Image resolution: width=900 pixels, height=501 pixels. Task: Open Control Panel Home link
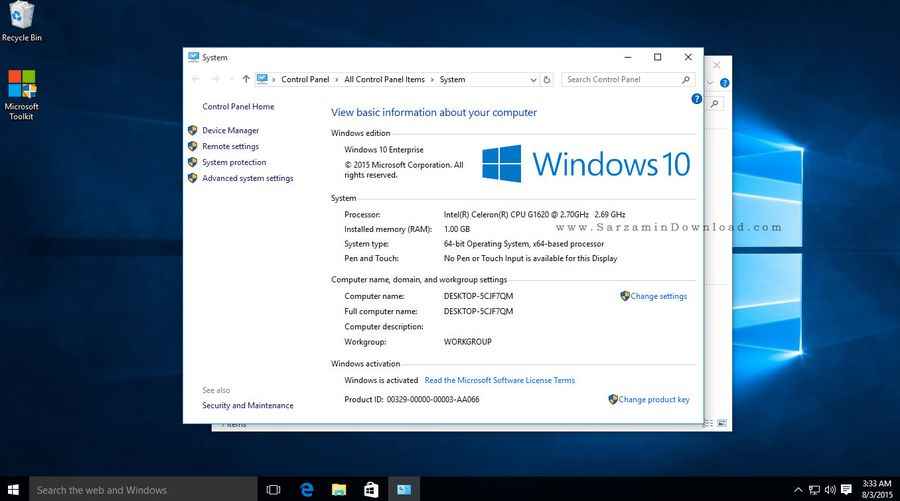238,106
